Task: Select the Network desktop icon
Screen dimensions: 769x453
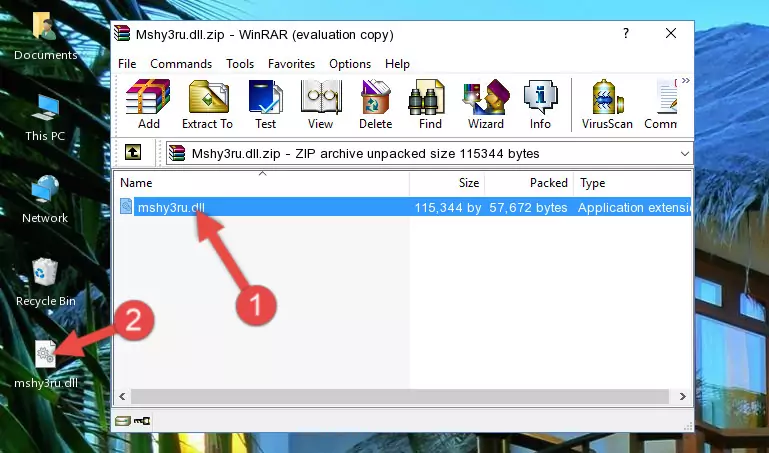Action: pos(45,200)
